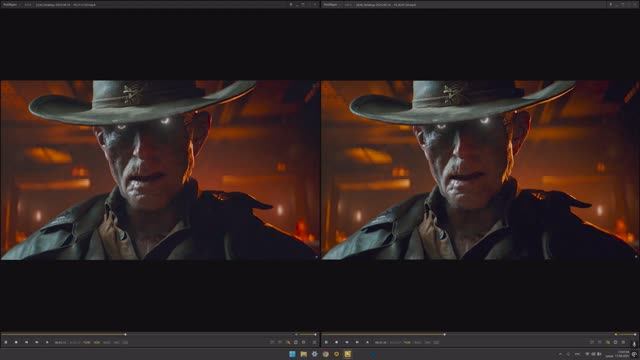Click the seek bar of the left player

click(147, 334)
